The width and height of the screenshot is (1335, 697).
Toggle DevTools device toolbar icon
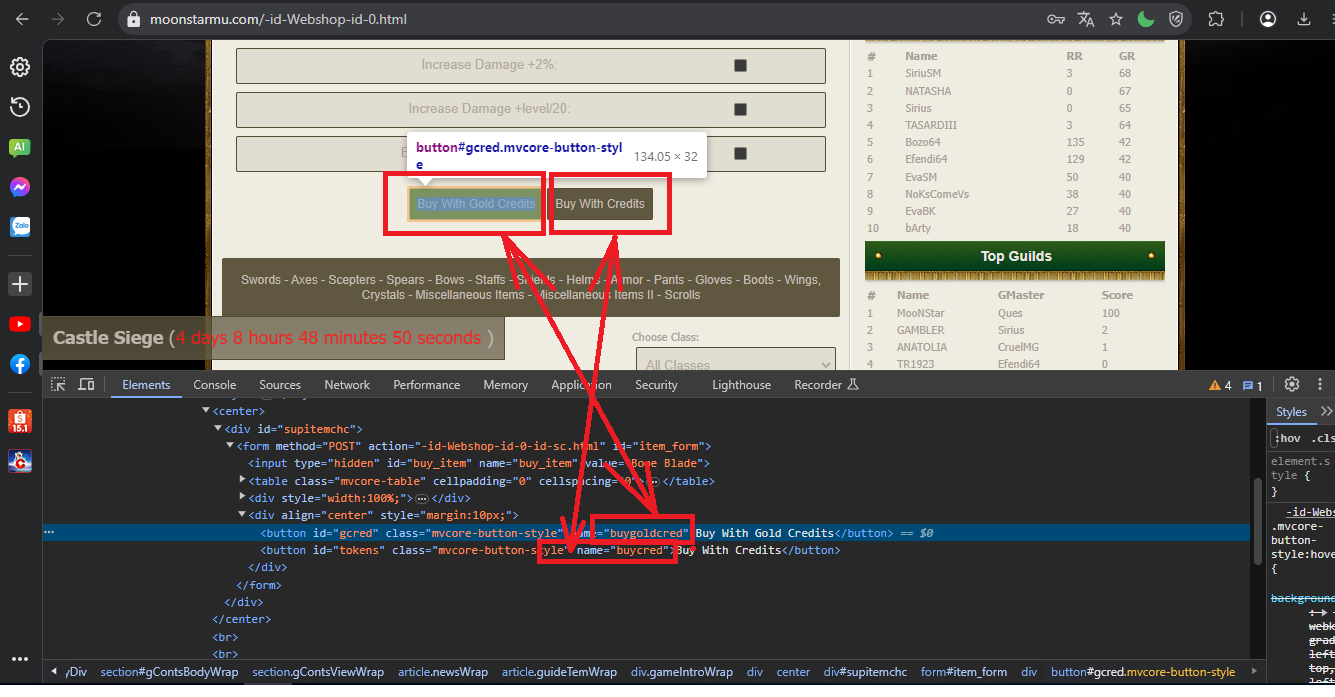(86, 384)
